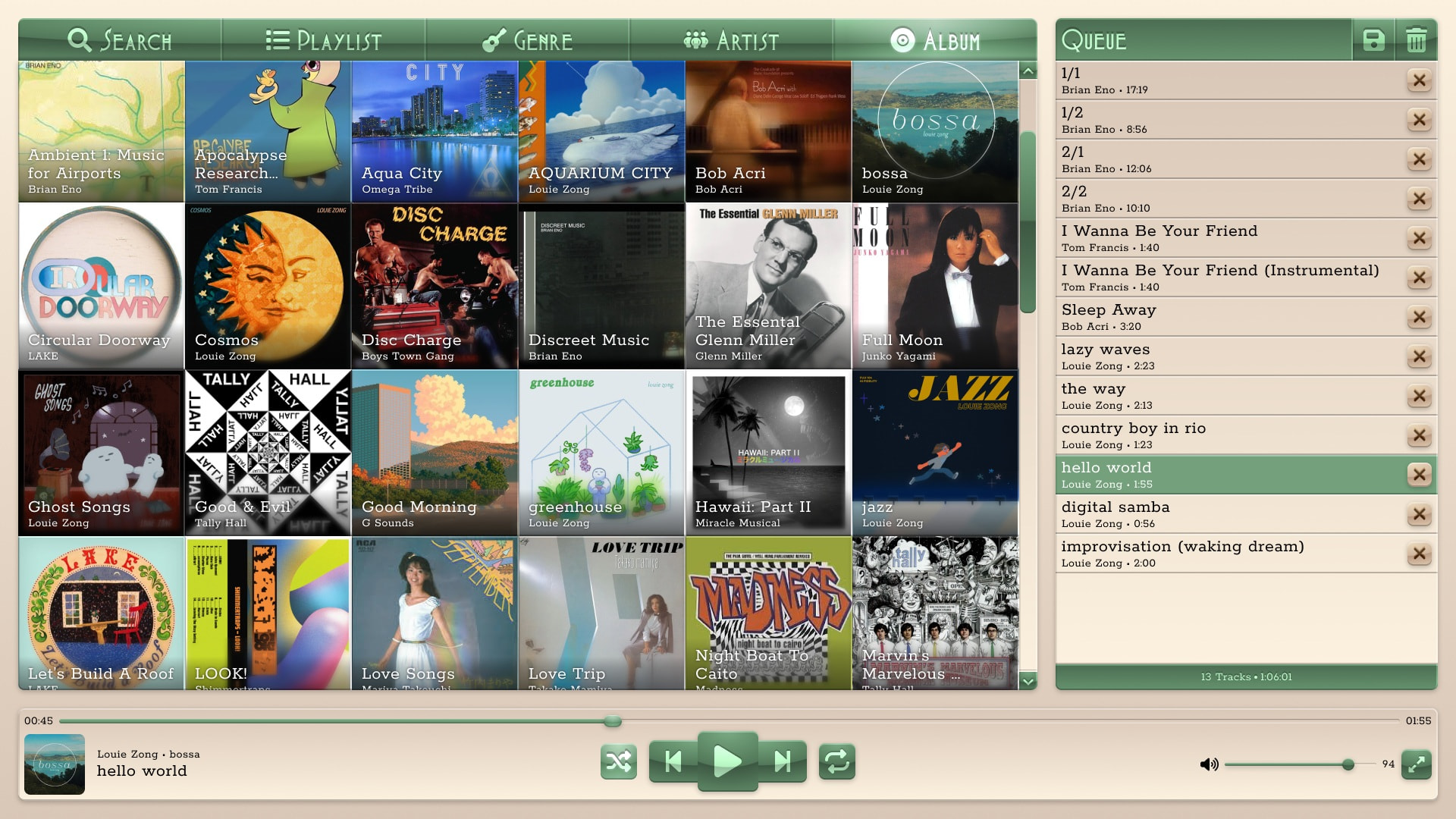1456x819 pixels.
Task: Open the Apocalypse Research album by Tom Francis
Action: tap(268, 132)
